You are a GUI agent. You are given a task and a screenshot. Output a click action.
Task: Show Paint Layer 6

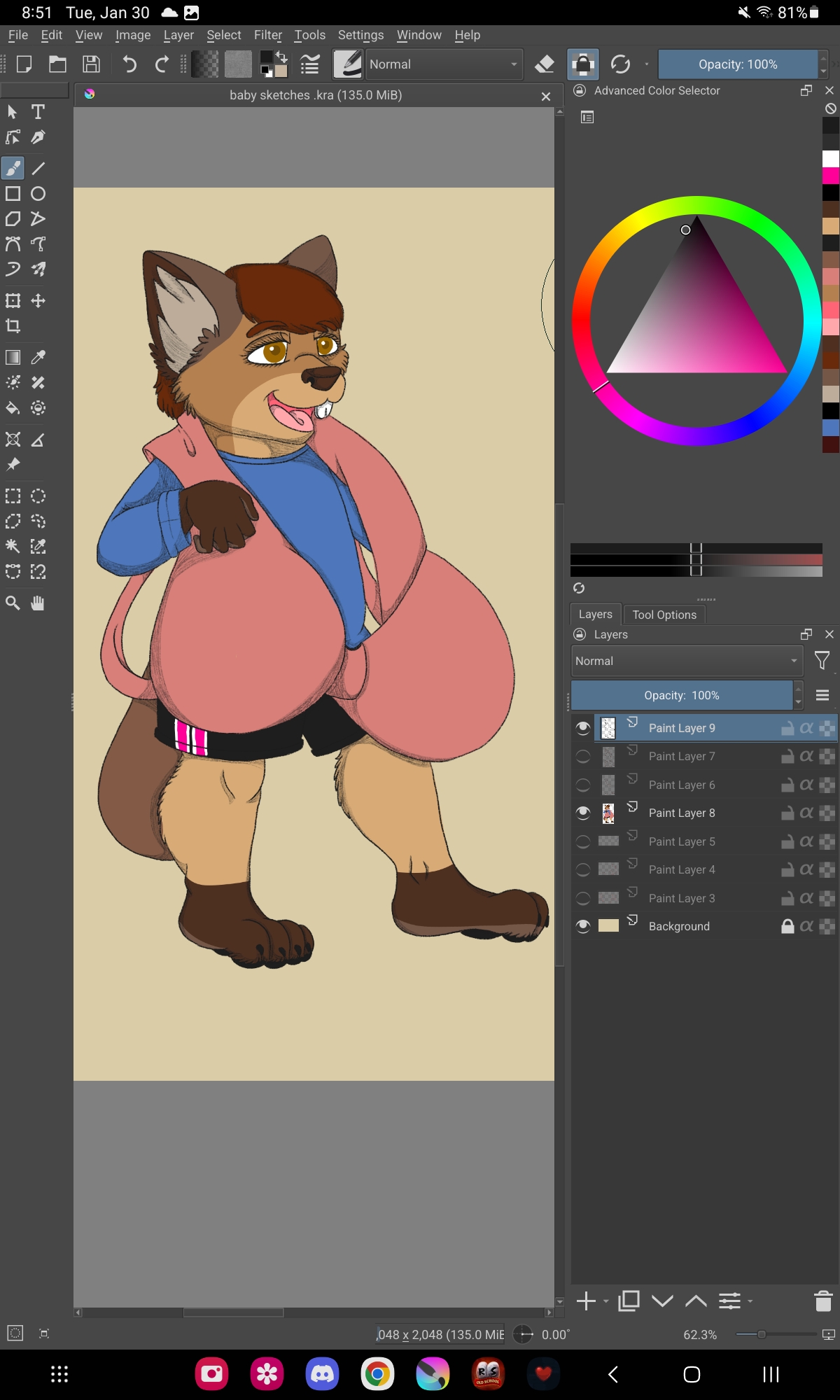click(x=583, y=785)
